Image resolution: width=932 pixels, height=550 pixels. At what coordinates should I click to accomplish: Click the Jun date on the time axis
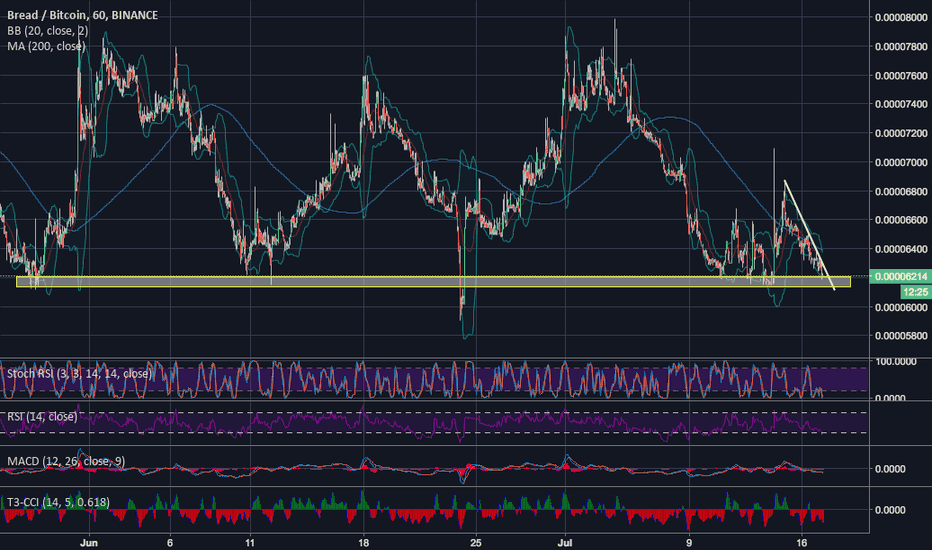click(x=89, y=543)
